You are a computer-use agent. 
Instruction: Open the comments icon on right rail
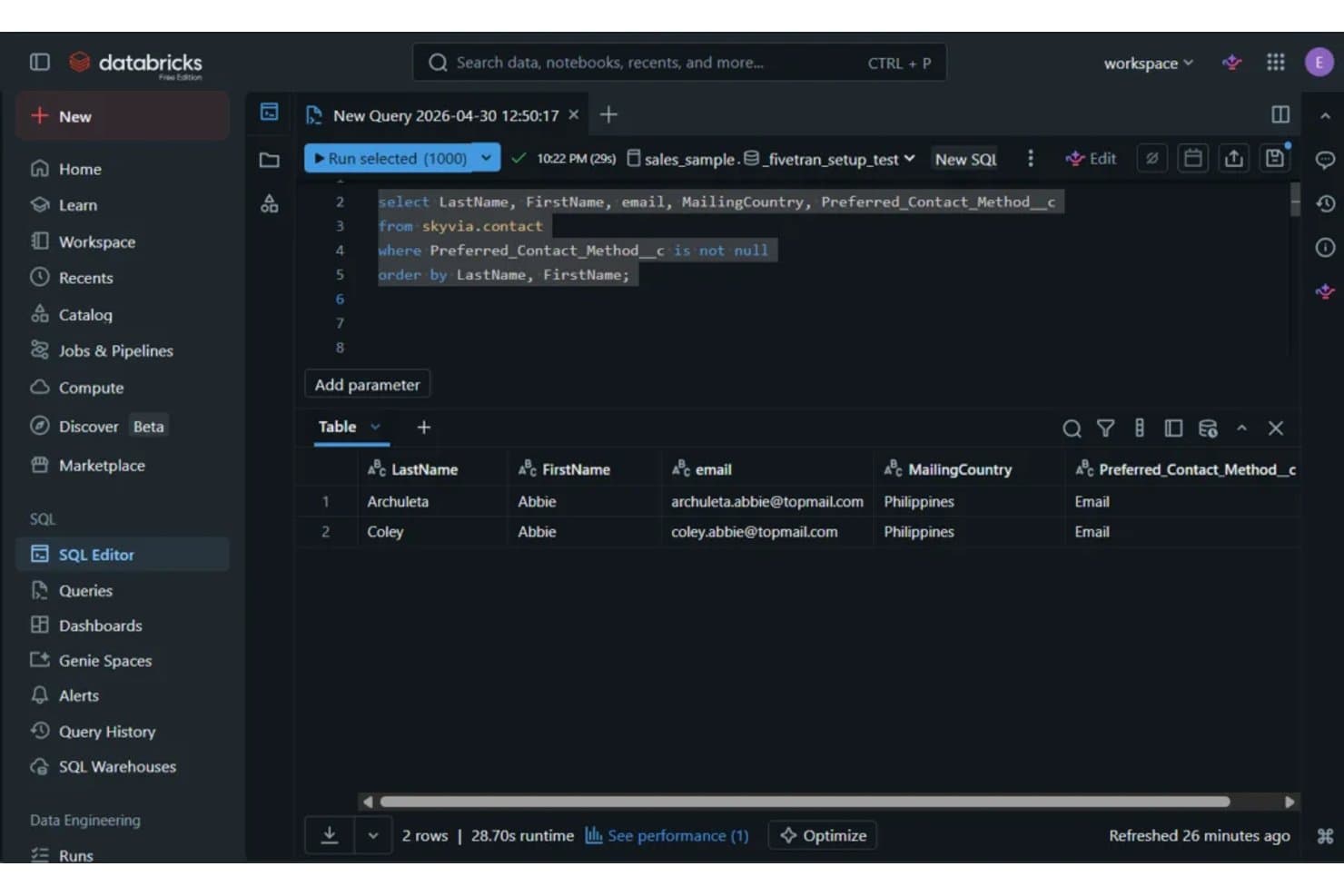(x=1325, y=160)
